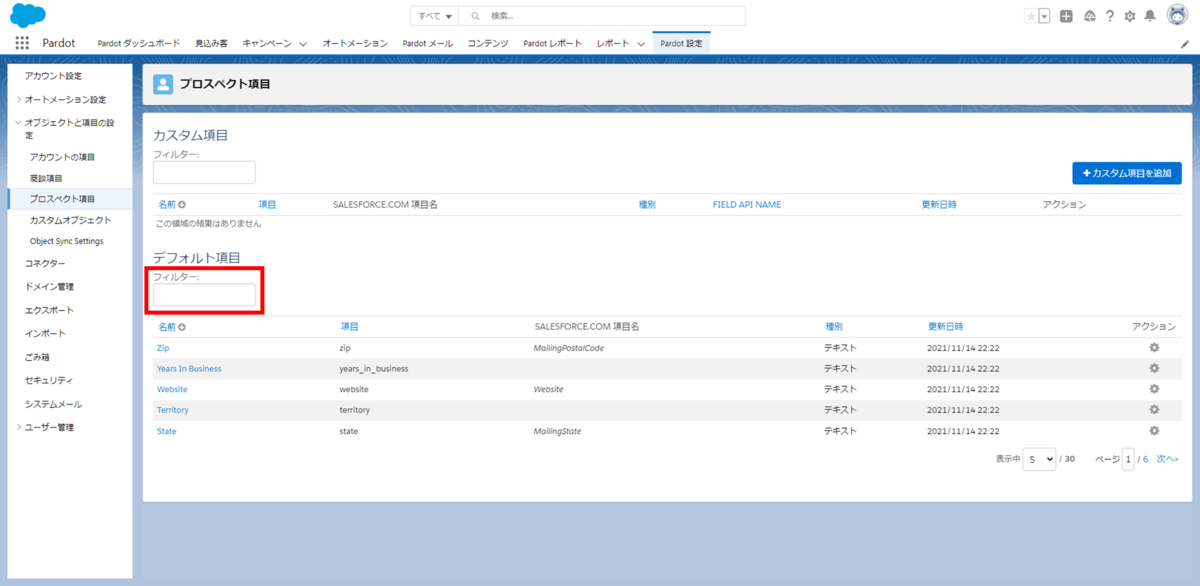Open the gear action for Years In Business

click(1154, 368)
